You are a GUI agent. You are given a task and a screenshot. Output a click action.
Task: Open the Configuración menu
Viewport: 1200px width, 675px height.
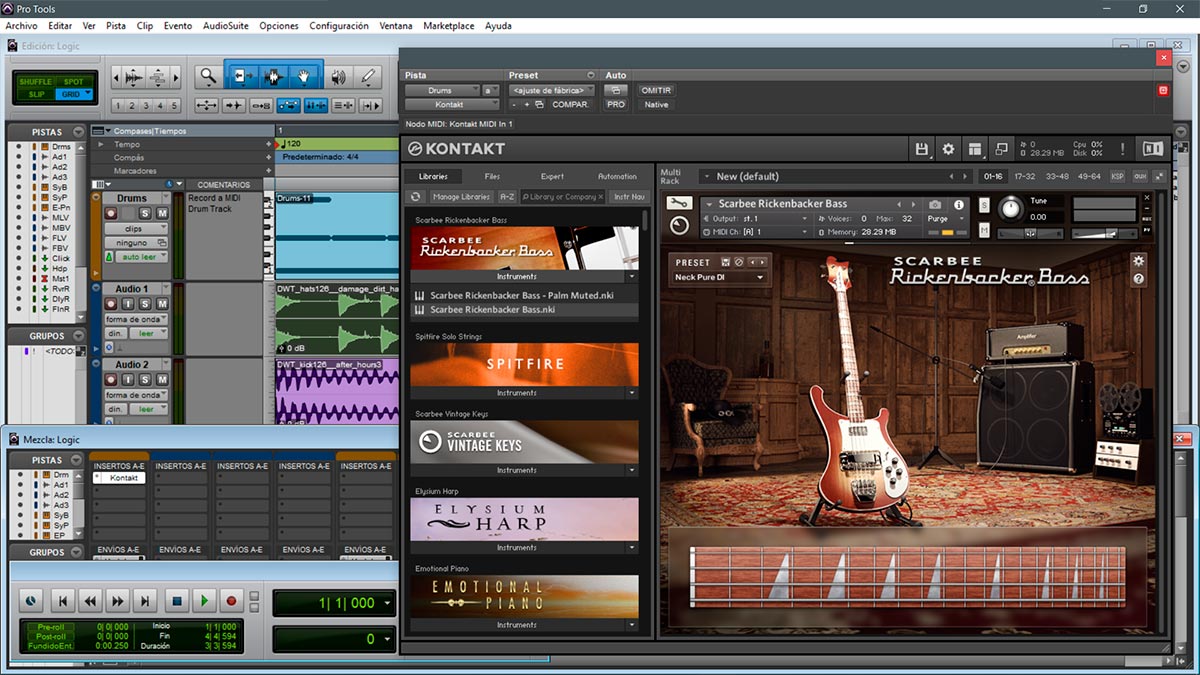tap(338, 26)
